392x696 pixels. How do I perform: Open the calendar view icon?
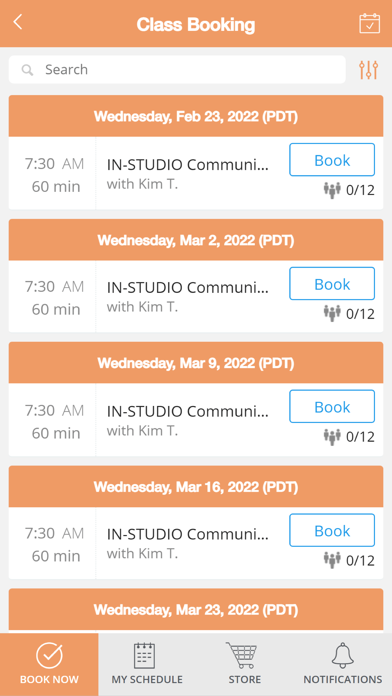pyautogui.click(x=369, y=24)
